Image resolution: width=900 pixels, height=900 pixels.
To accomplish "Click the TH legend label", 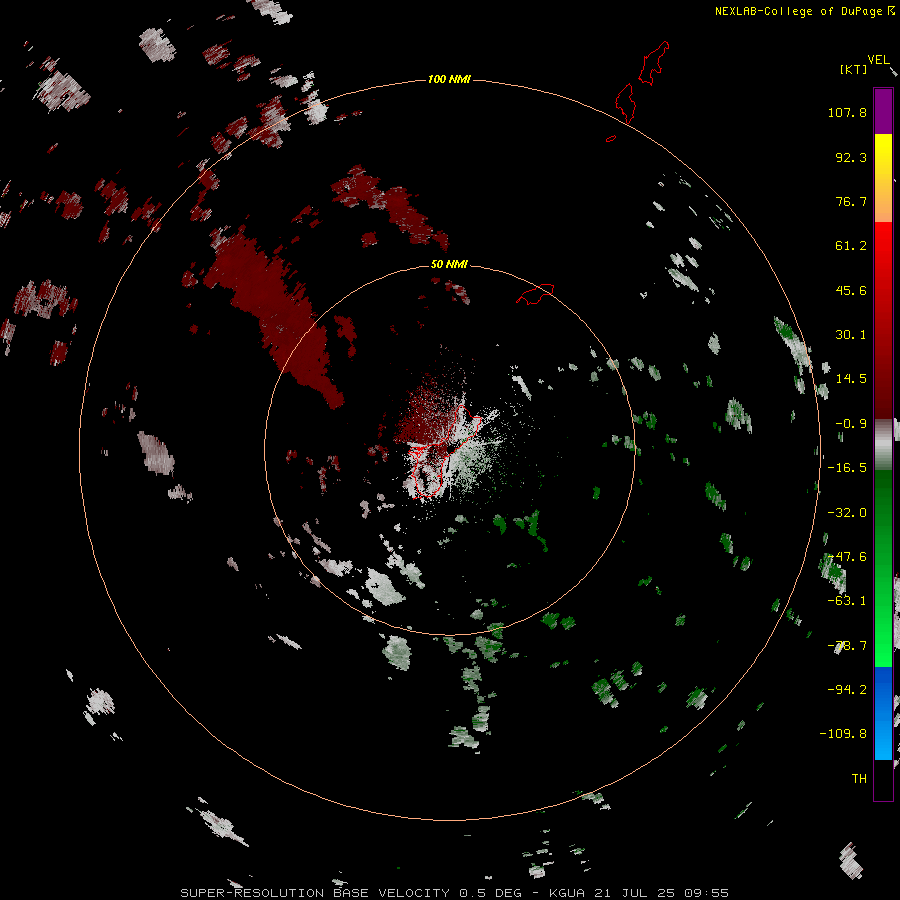I will click(x=859, y=778).
